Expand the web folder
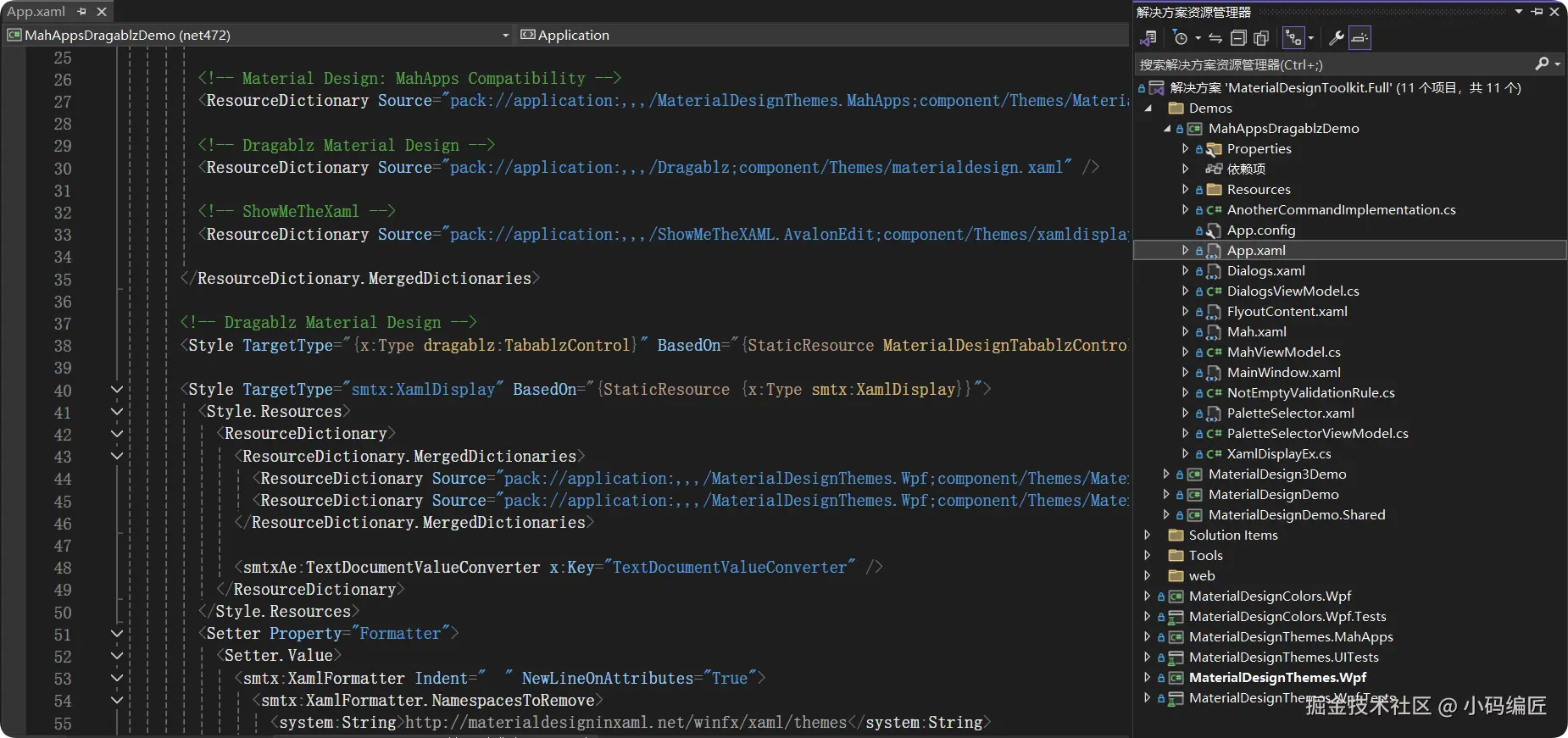 (x=1148, y=576)
